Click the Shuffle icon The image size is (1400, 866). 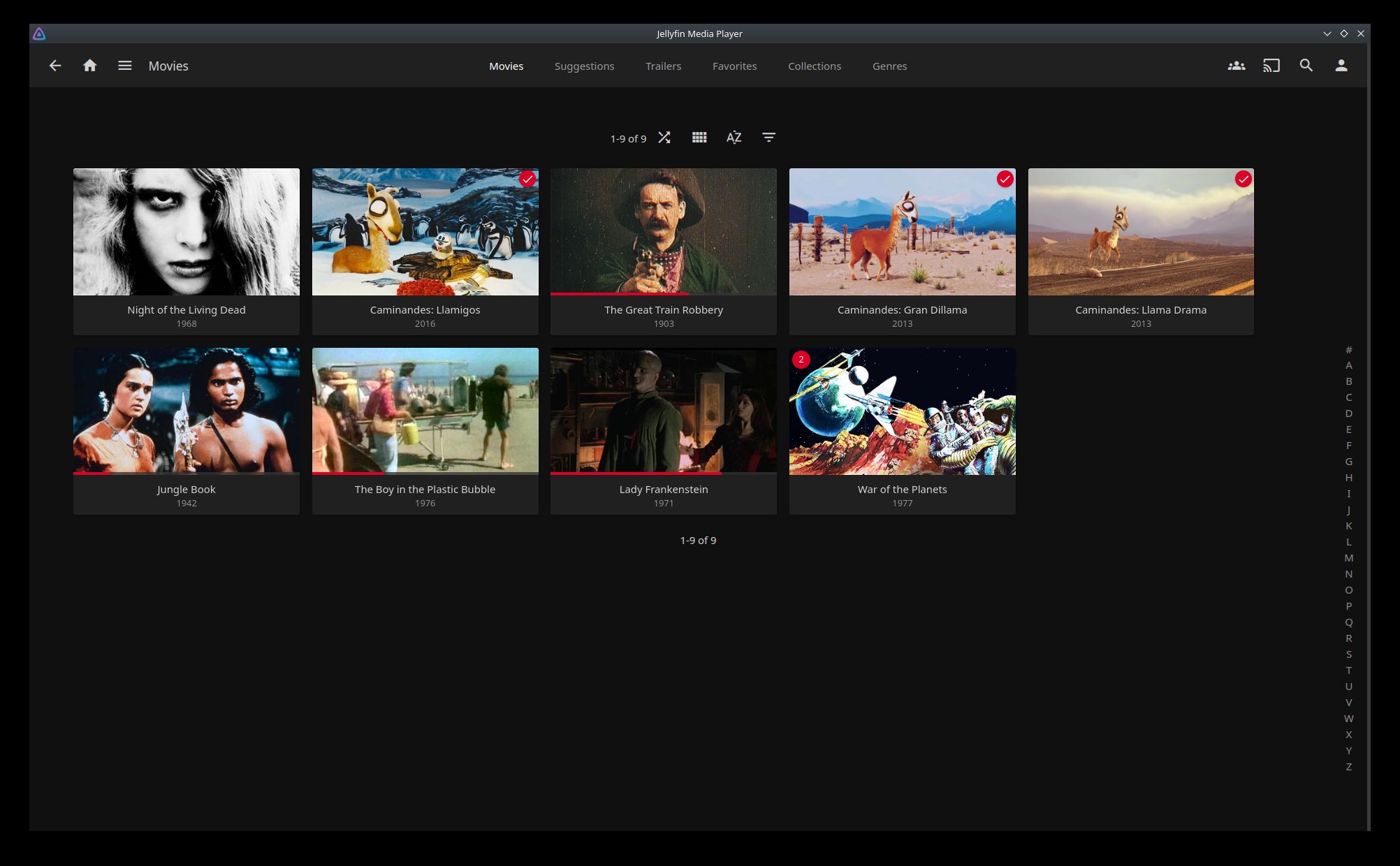tap(664, 138)
